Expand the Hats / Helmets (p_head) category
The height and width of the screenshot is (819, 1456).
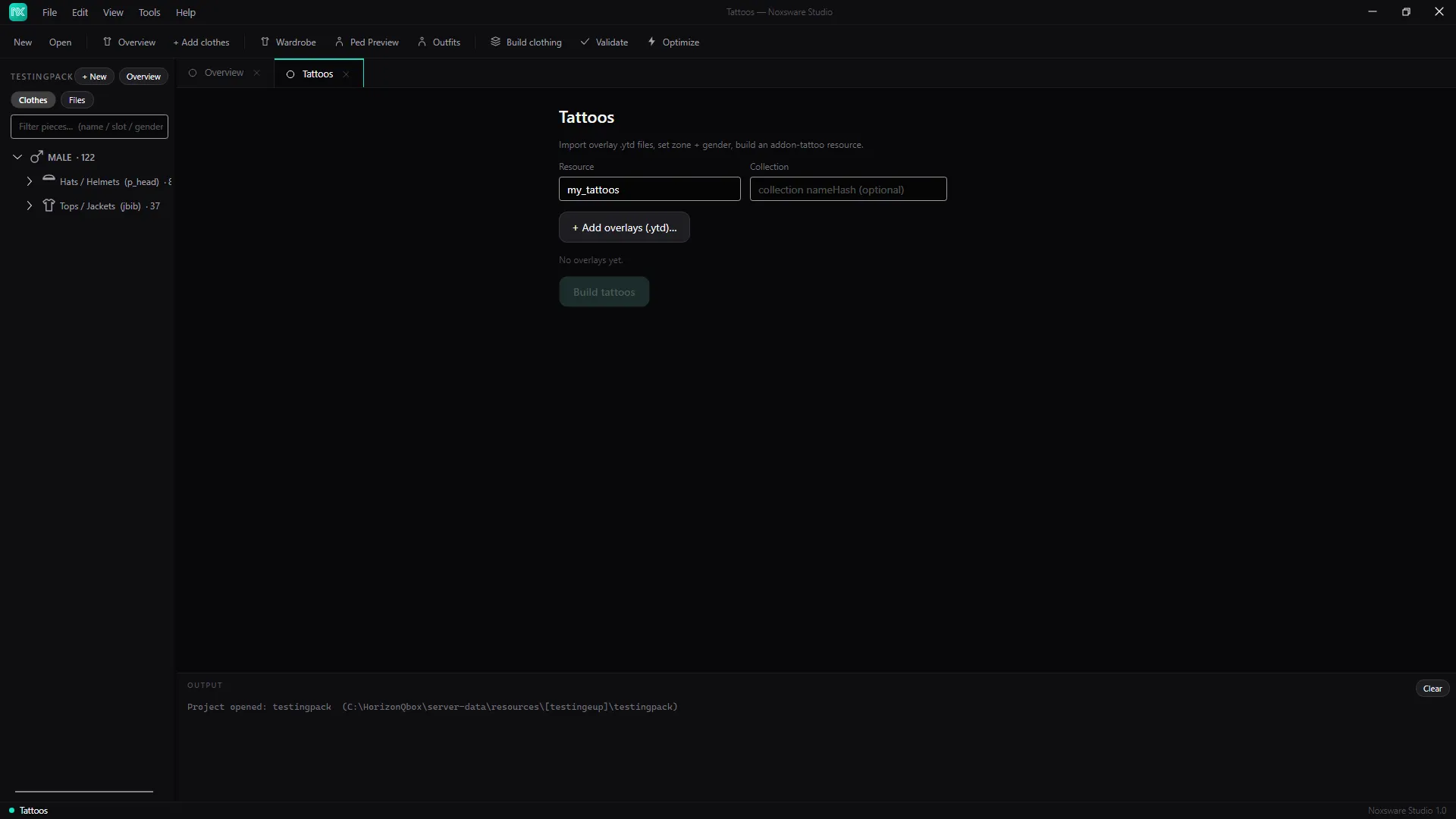coord(30,182)
